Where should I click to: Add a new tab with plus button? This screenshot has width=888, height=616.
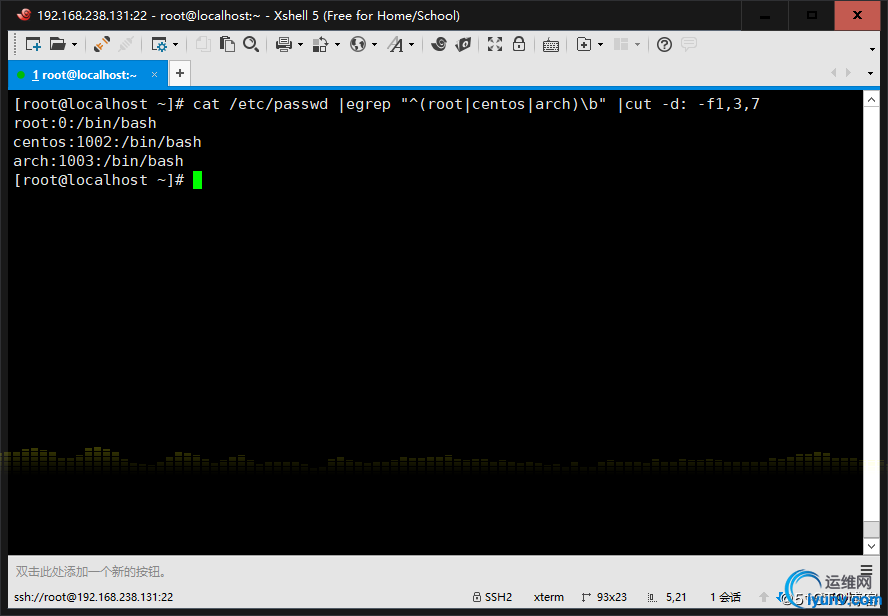point(180,74)
